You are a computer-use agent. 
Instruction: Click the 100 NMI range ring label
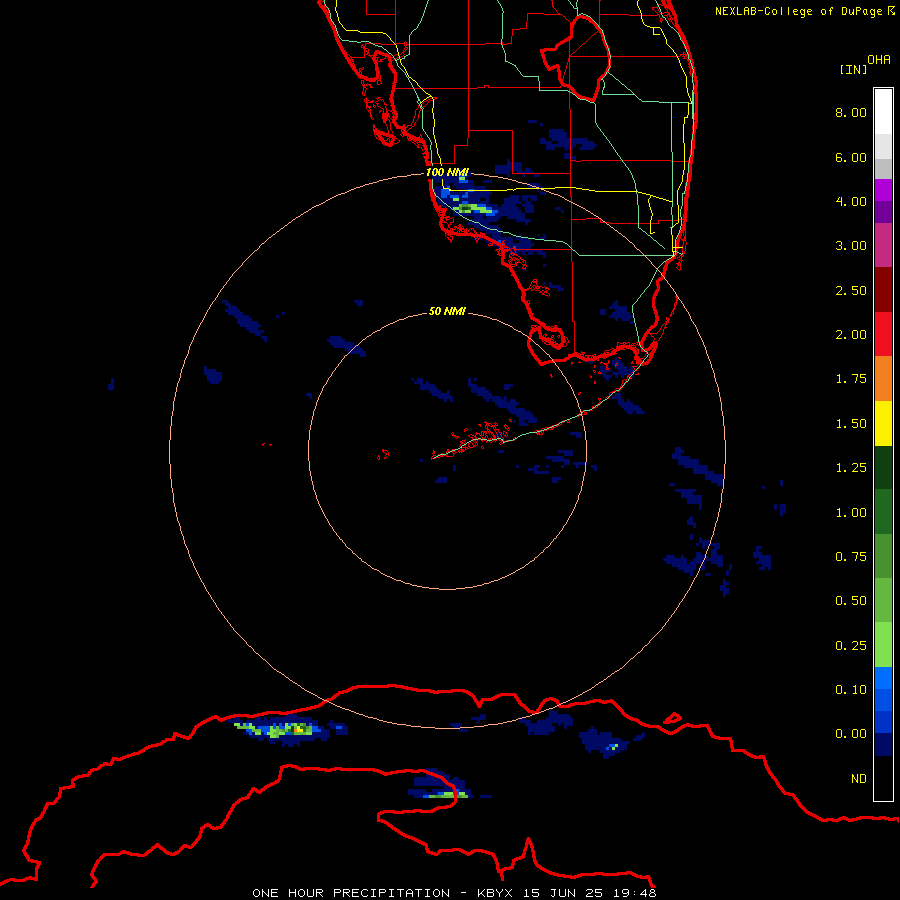[447, 172]
